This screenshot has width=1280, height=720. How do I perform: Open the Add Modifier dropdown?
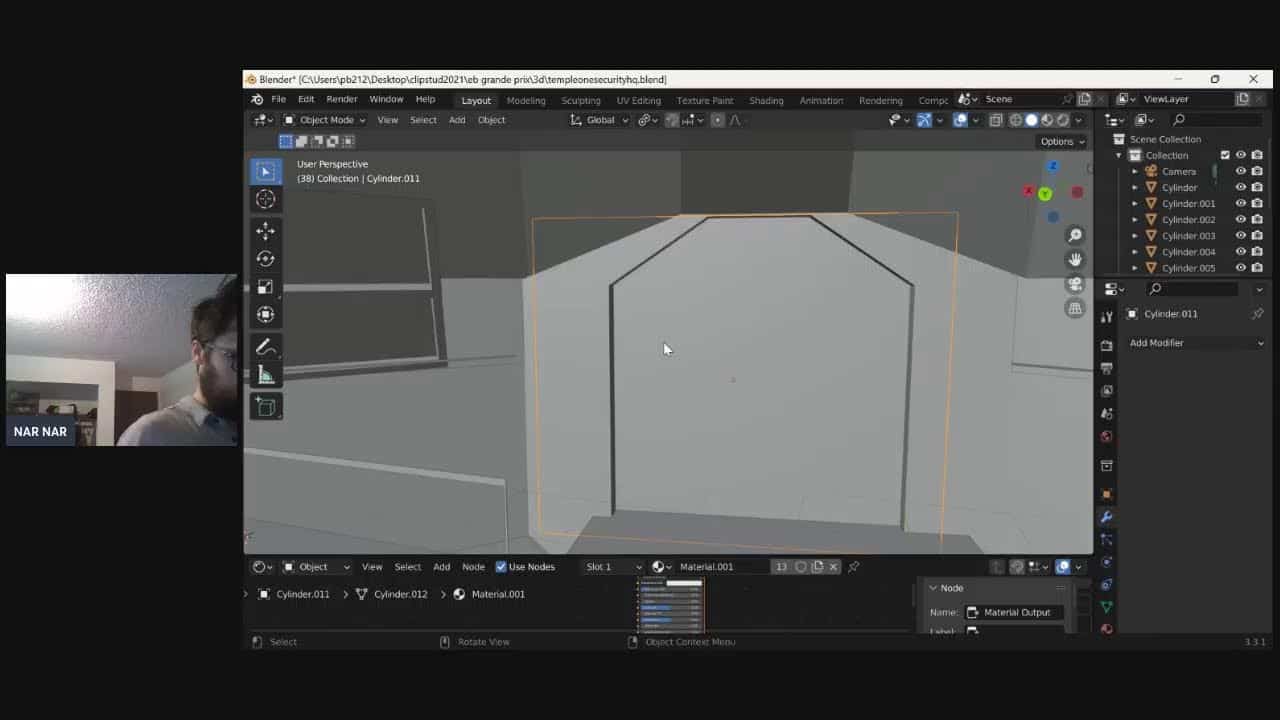pos(1196,343)
